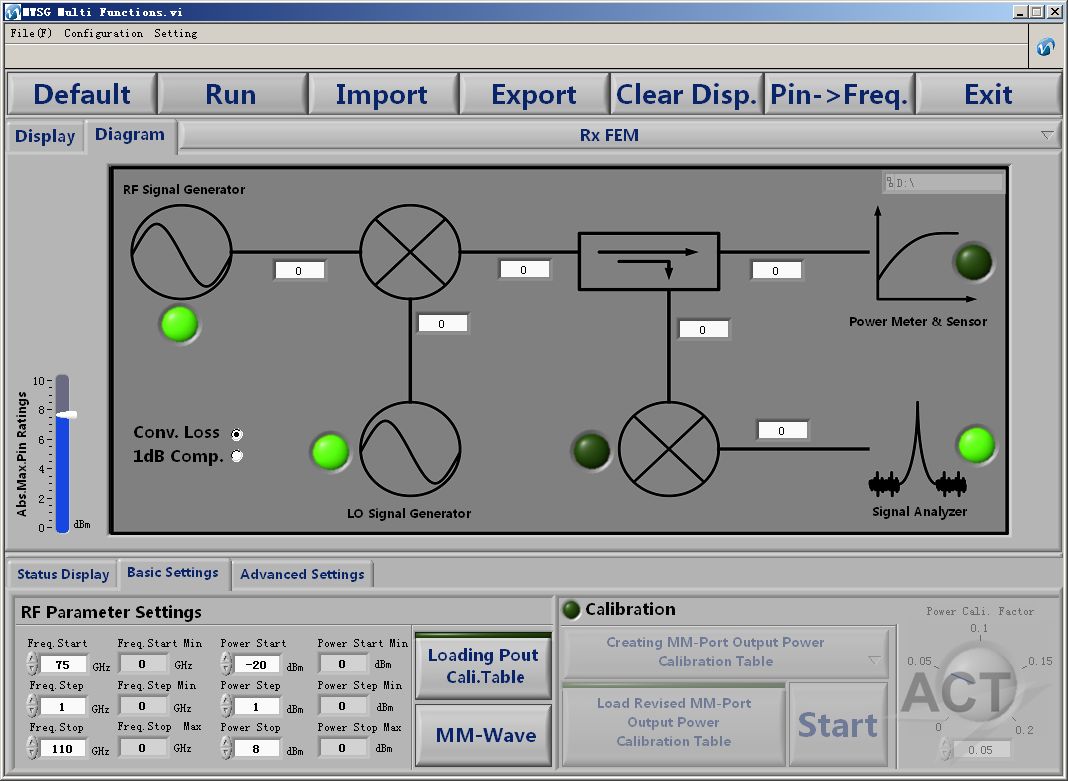The height and width of the screenshot is (781, 1068).
Task: Select the 1dB Comp. radio button
Action: [x=237, y=457]
